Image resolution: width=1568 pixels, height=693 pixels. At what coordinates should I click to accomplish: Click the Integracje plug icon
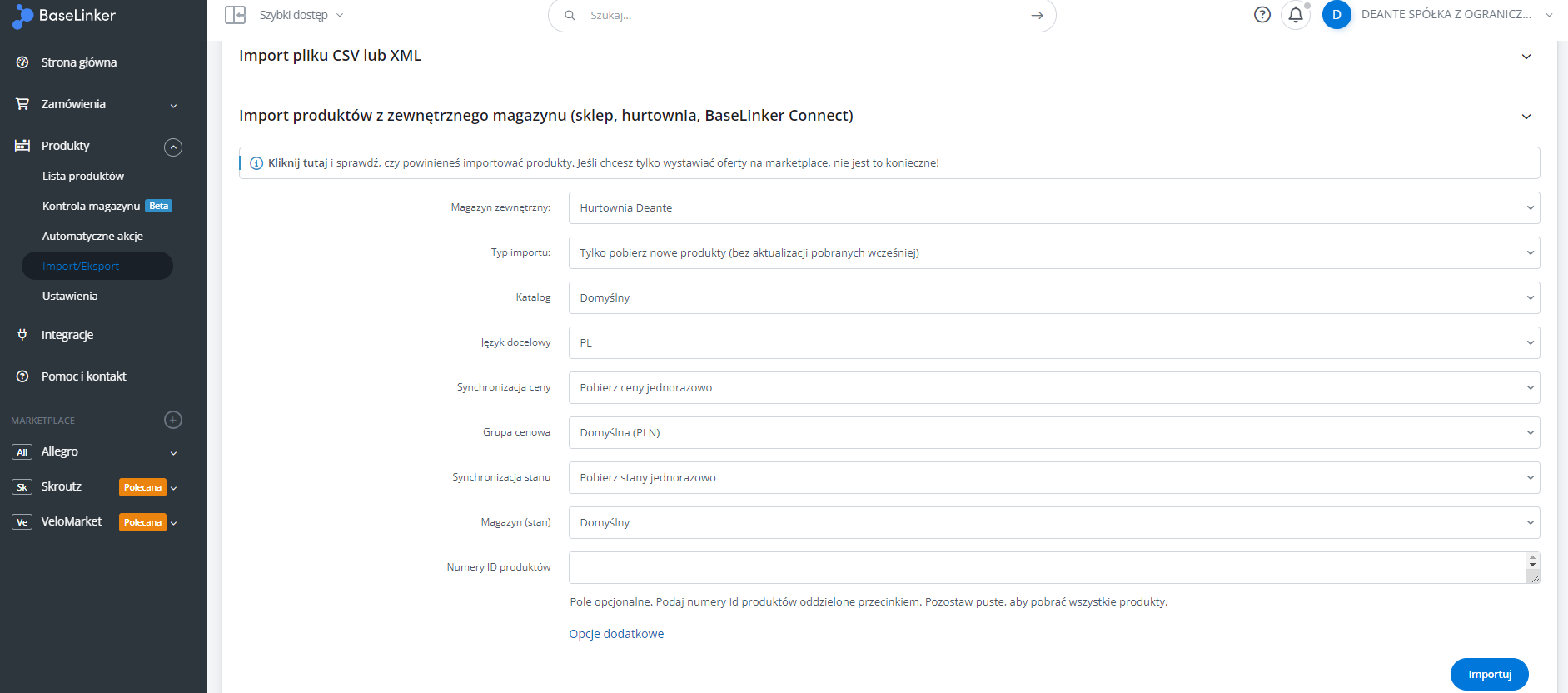[x=22, y=335]
